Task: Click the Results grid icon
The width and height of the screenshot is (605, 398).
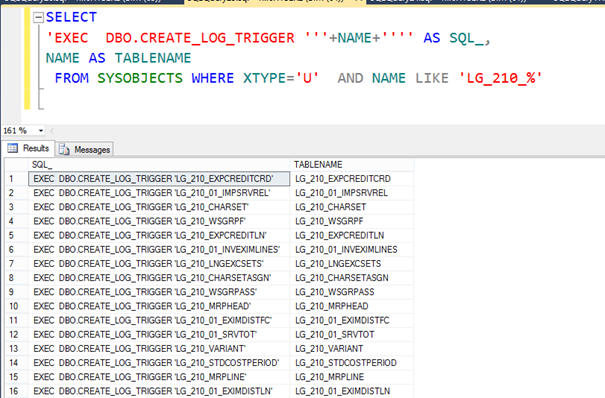Action: tap(13, 148)
